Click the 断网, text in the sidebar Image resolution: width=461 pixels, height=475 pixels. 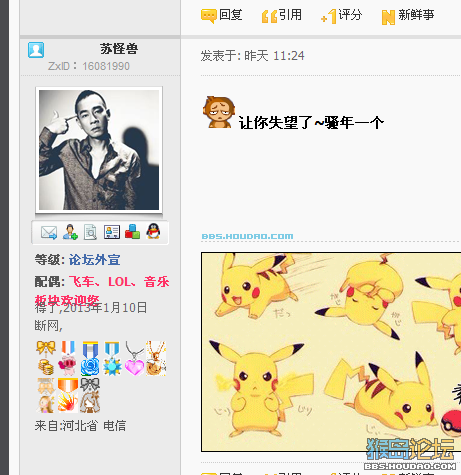point(49,325)
